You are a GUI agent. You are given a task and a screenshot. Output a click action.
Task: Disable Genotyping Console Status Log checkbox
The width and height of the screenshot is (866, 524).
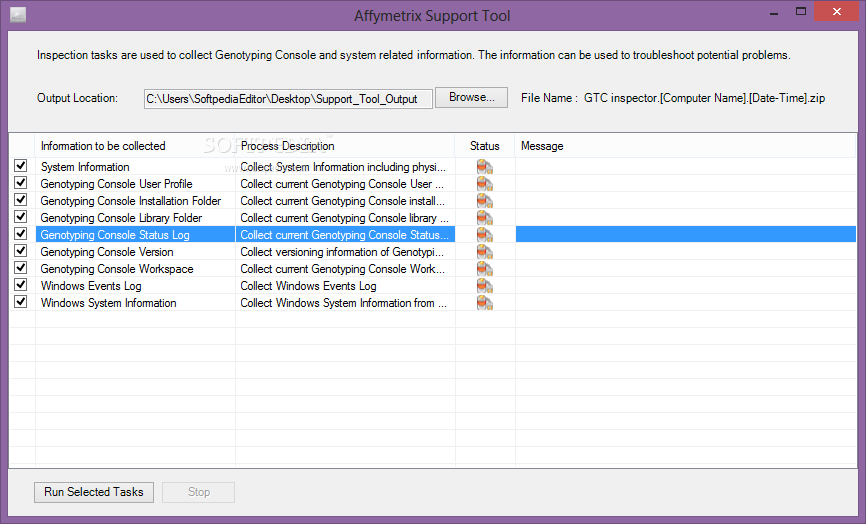21,234
